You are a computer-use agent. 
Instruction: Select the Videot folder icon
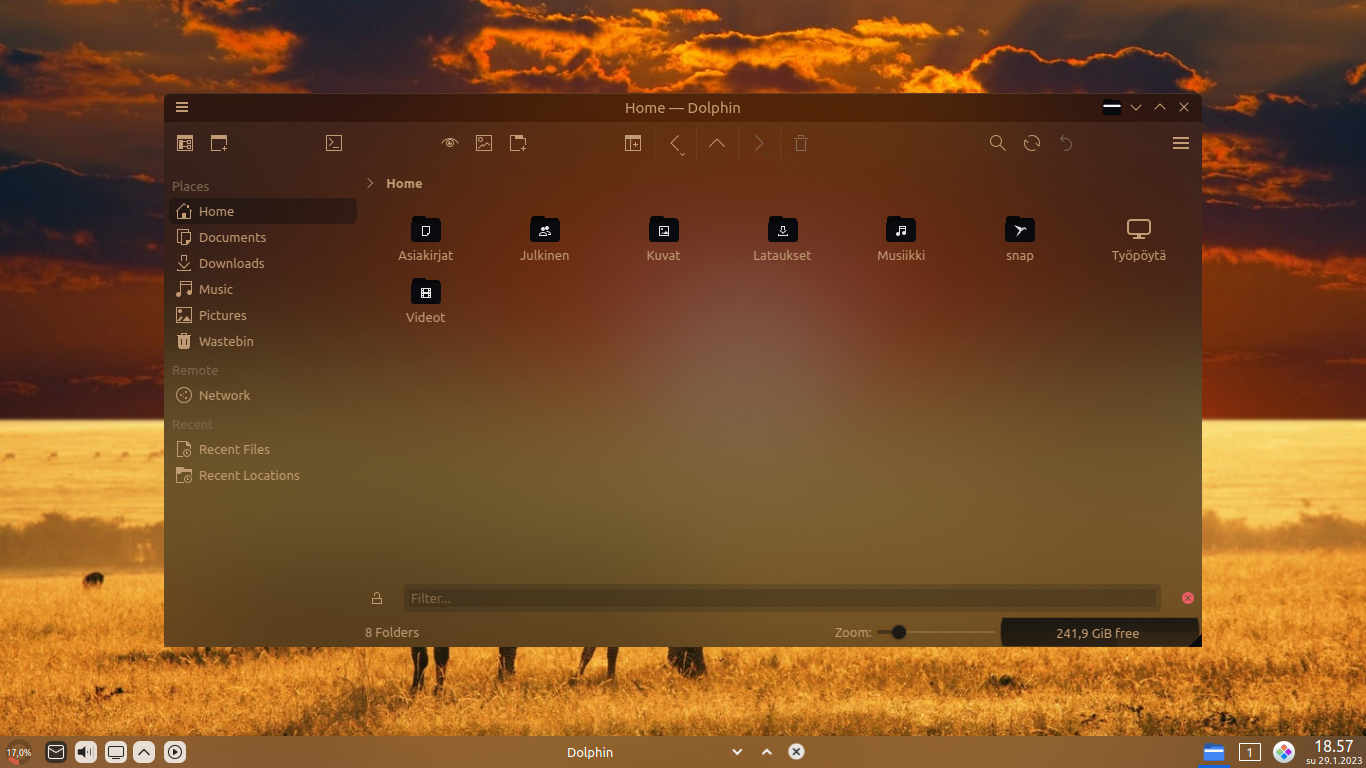click(x=426, y=291)
